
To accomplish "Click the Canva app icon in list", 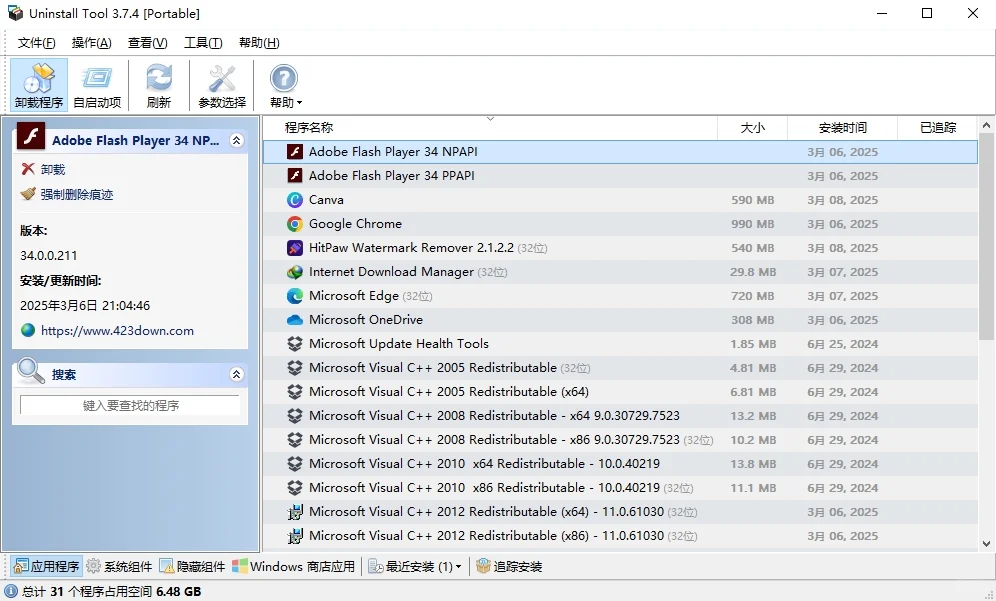I will [x=295, y=199].
